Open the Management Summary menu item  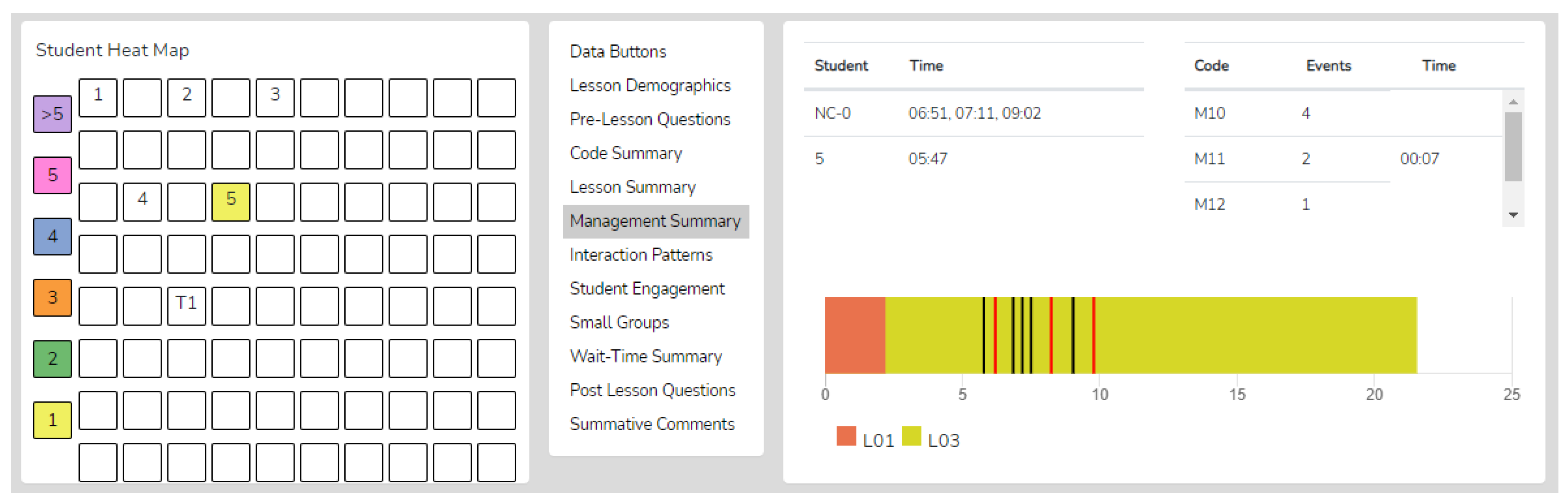tap(655, 221)
